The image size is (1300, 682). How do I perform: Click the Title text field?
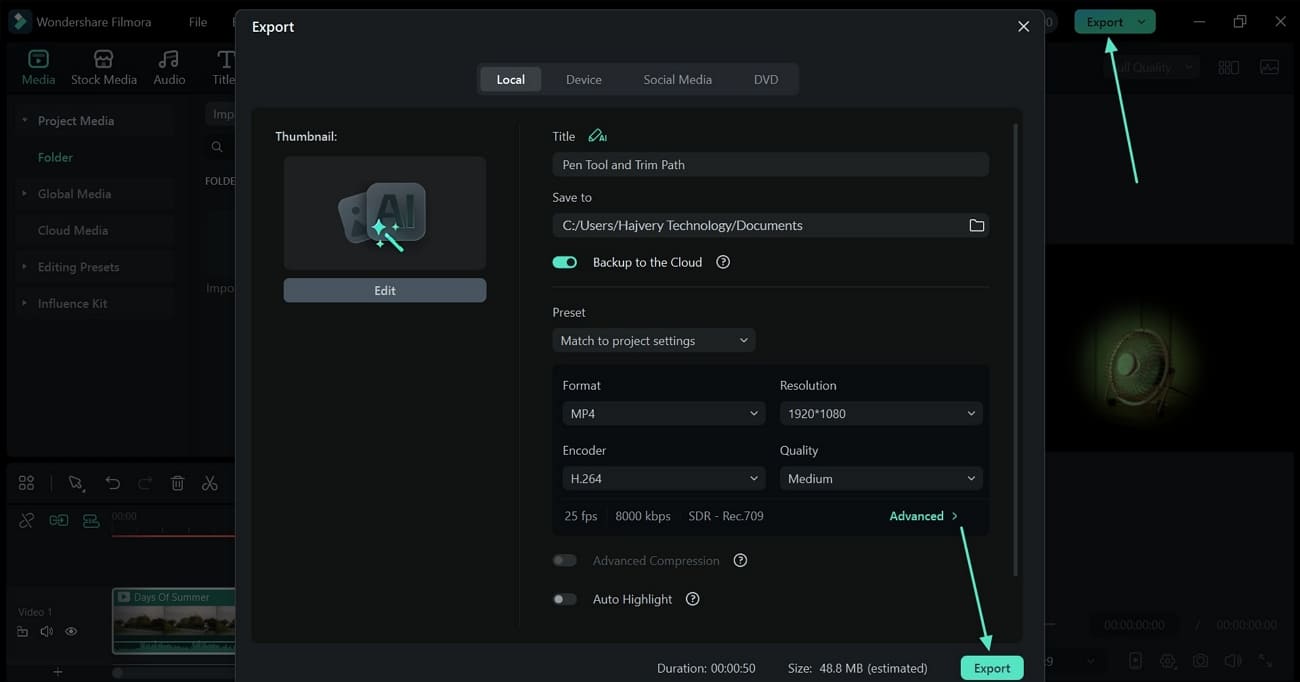(x=770, y=165)
